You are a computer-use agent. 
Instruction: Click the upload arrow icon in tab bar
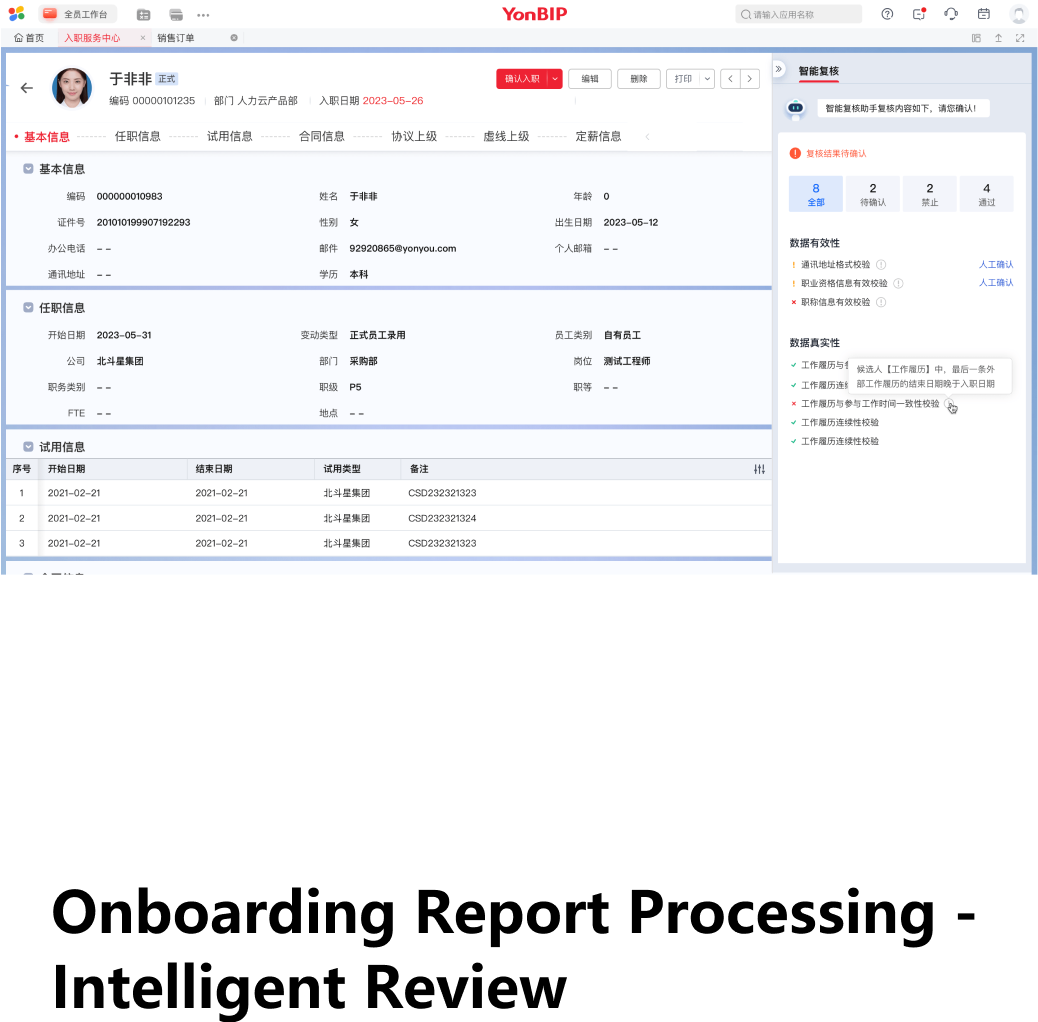998,38
